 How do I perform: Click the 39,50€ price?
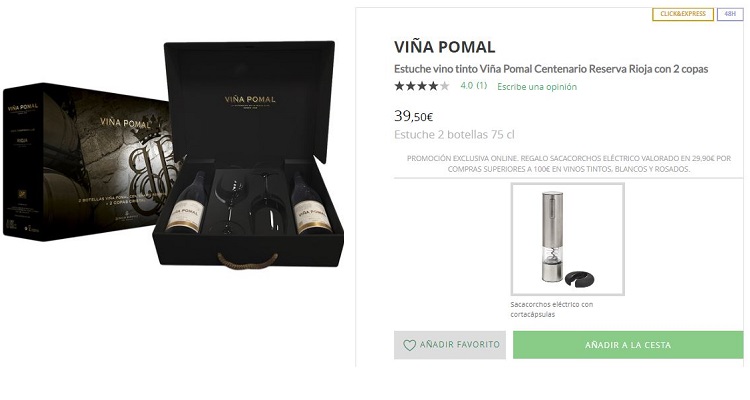tap(413, 116)
